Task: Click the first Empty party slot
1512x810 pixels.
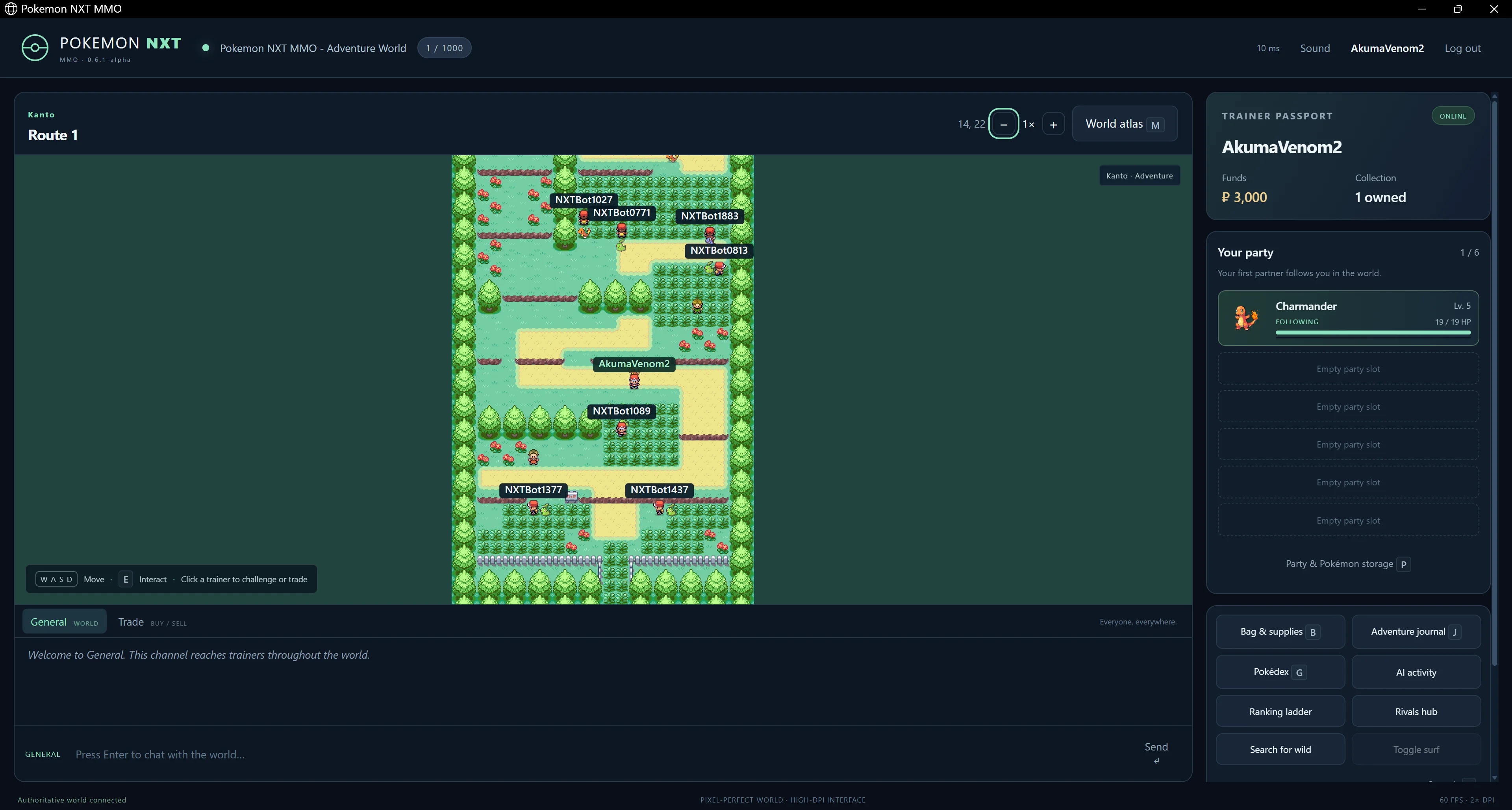Action: [1348, 369]
